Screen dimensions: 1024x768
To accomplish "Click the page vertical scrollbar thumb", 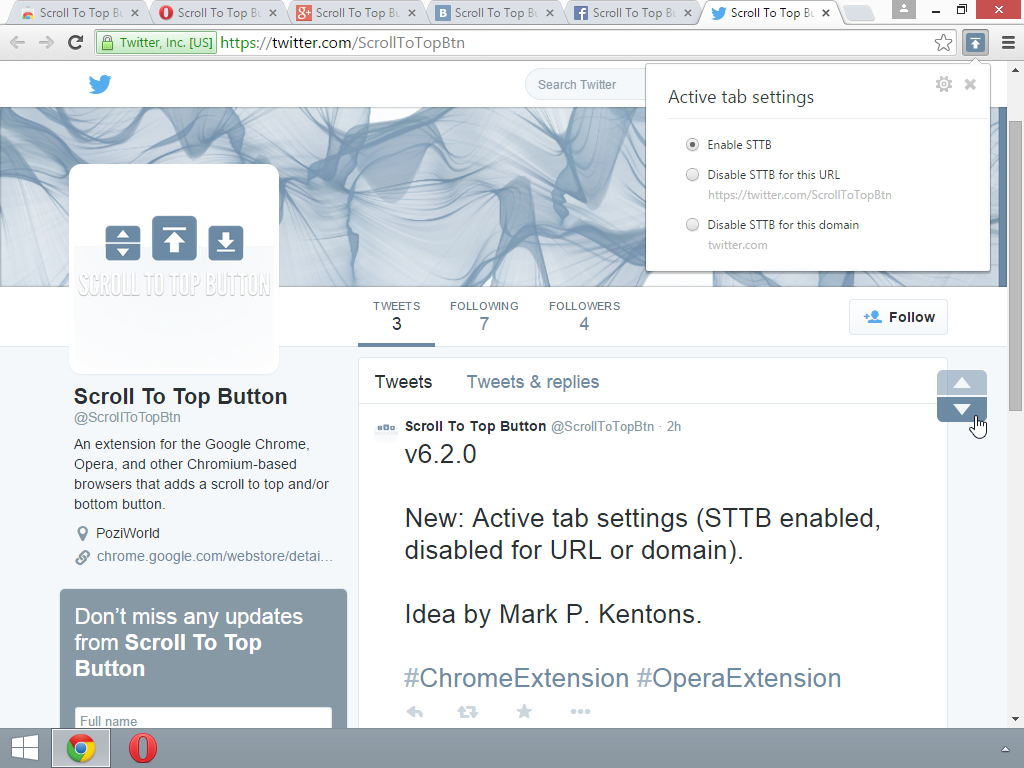I will [1015, 266].
